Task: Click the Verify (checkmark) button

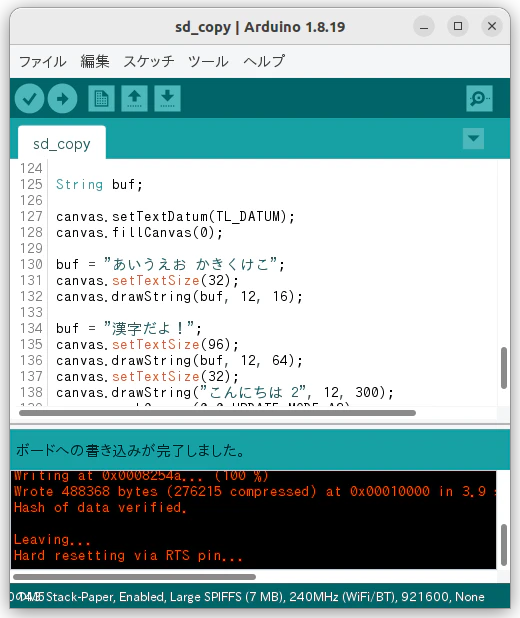Action: pyautogui.click(x=30, y=99)
